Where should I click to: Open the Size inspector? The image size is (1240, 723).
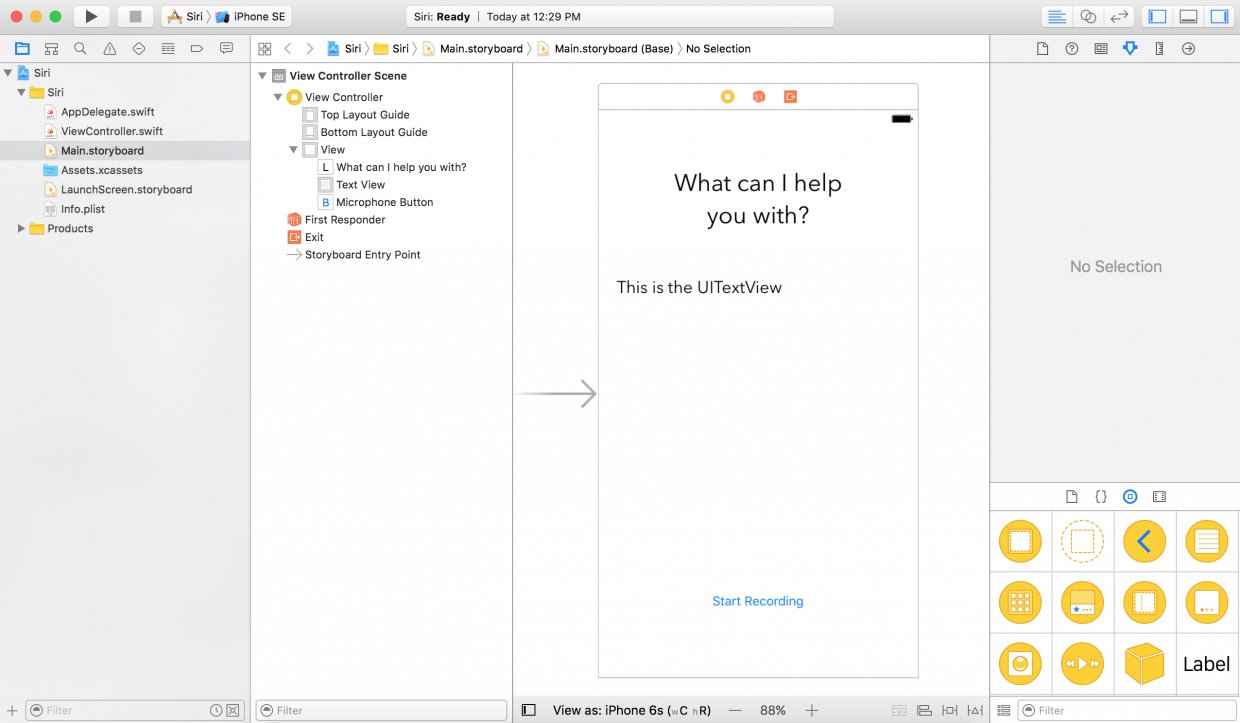click(1159, 48)
